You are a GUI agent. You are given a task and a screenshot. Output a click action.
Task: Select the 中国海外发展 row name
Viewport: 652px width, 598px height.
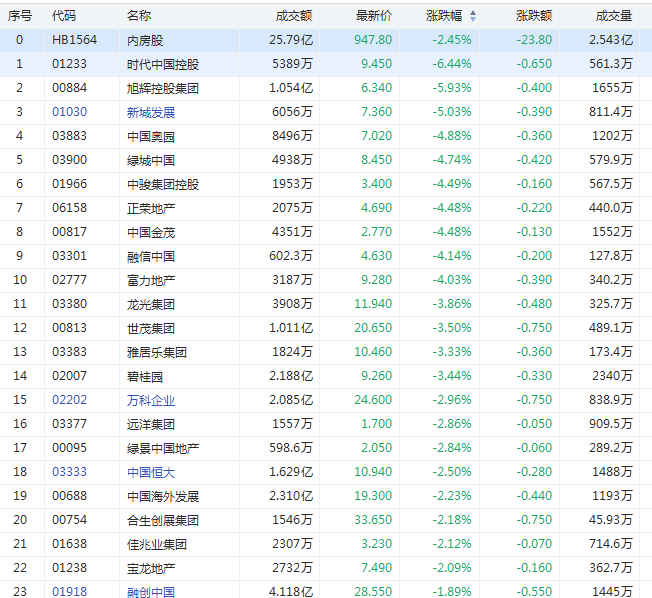pos(163,496)
